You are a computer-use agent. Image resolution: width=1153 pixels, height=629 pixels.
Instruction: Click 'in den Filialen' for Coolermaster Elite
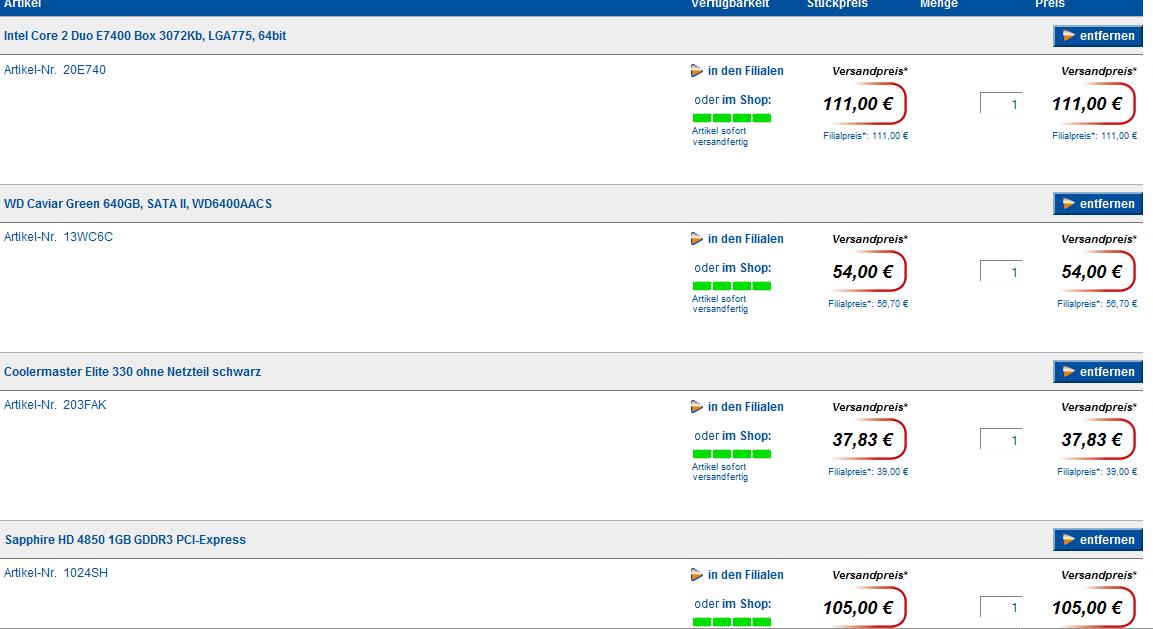tap(745, 407)
